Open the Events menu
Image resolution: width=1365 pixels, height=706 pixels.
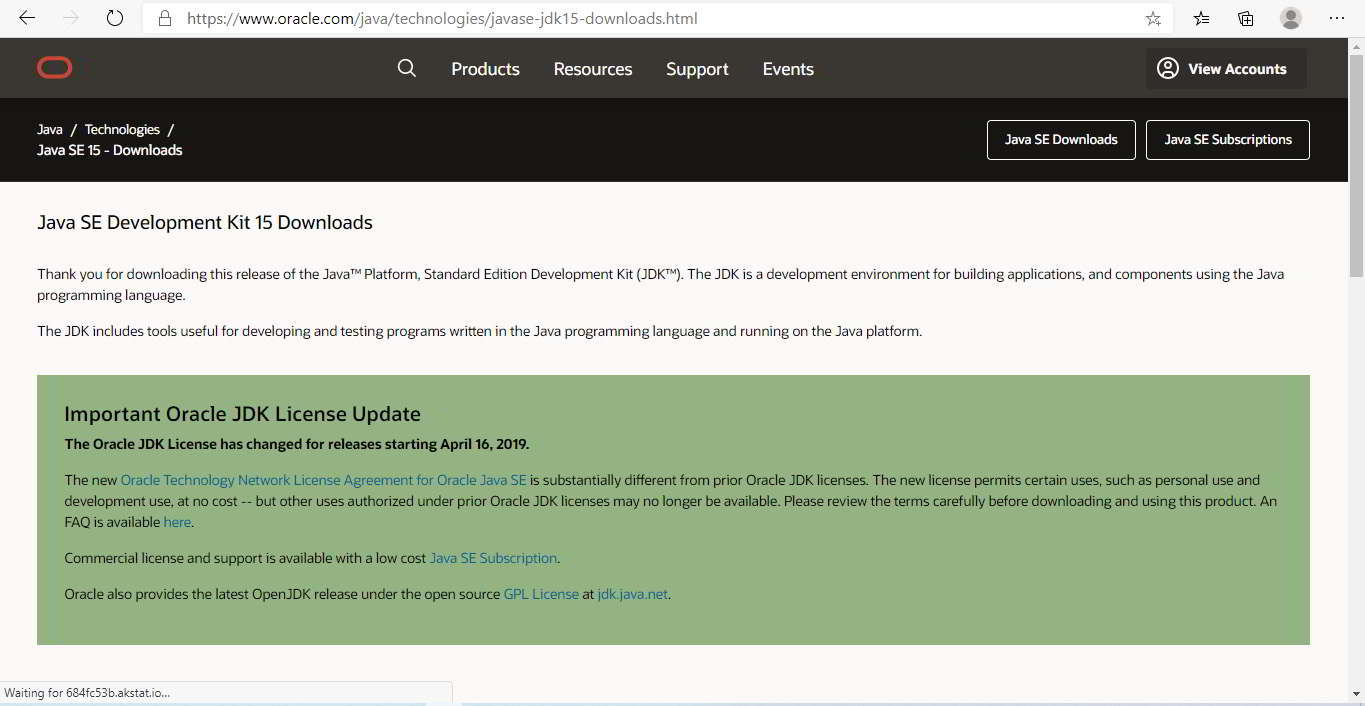788,69
